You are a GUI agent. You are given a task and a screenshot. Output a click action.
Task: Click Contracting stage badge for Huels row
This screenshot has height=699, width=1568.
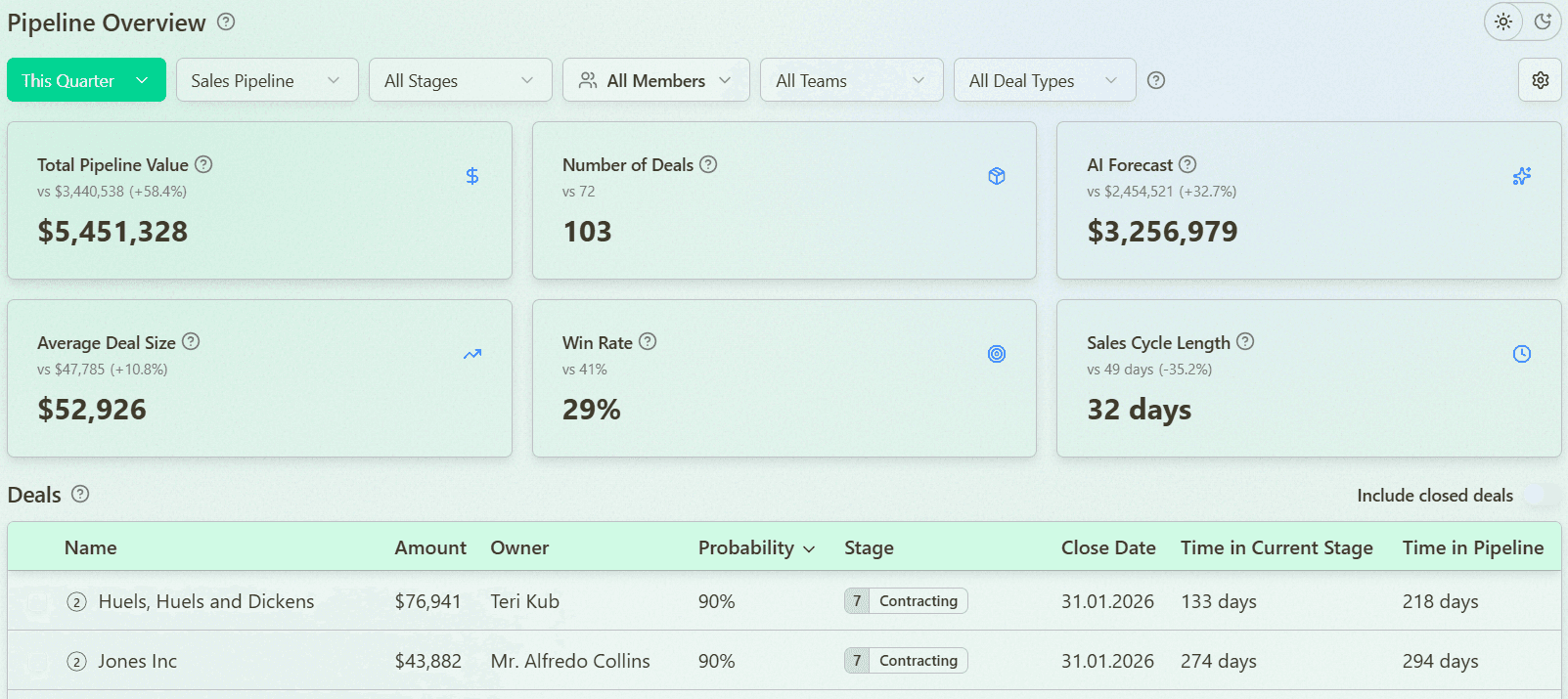click(906, 600)
